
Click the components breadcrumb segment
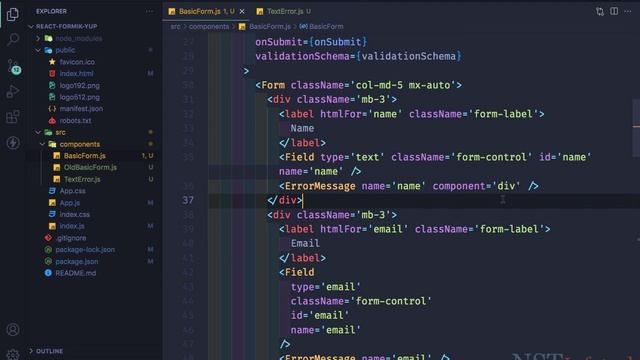(x=209, y=27)
